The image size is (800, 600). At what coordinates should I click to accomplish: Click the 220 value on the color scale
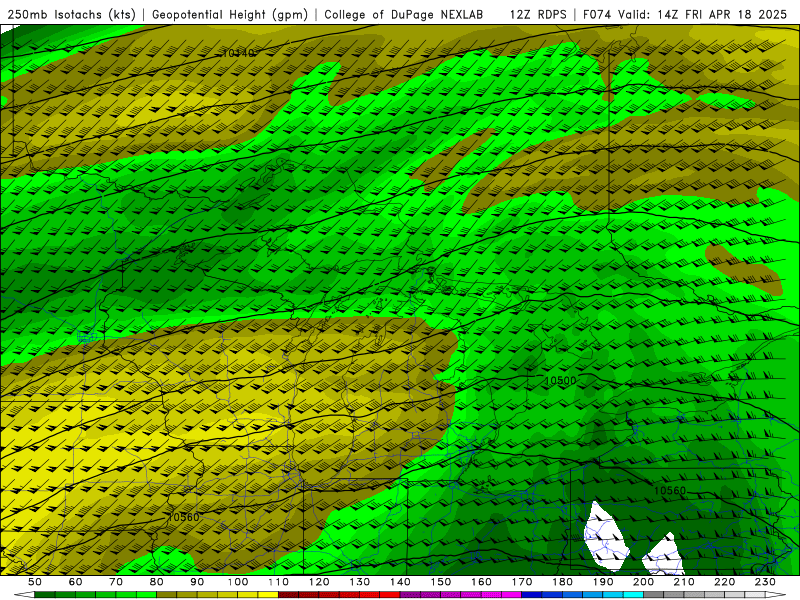point(725,582)
